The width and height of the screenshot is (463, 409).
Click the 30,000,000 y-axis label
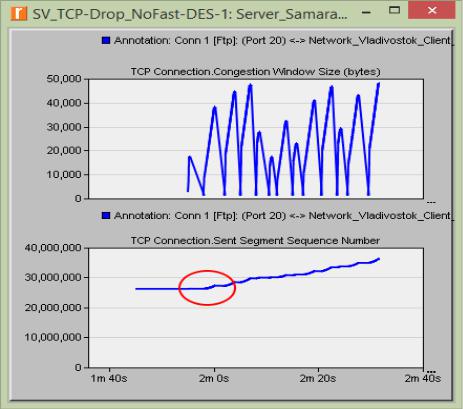[53, 277]
